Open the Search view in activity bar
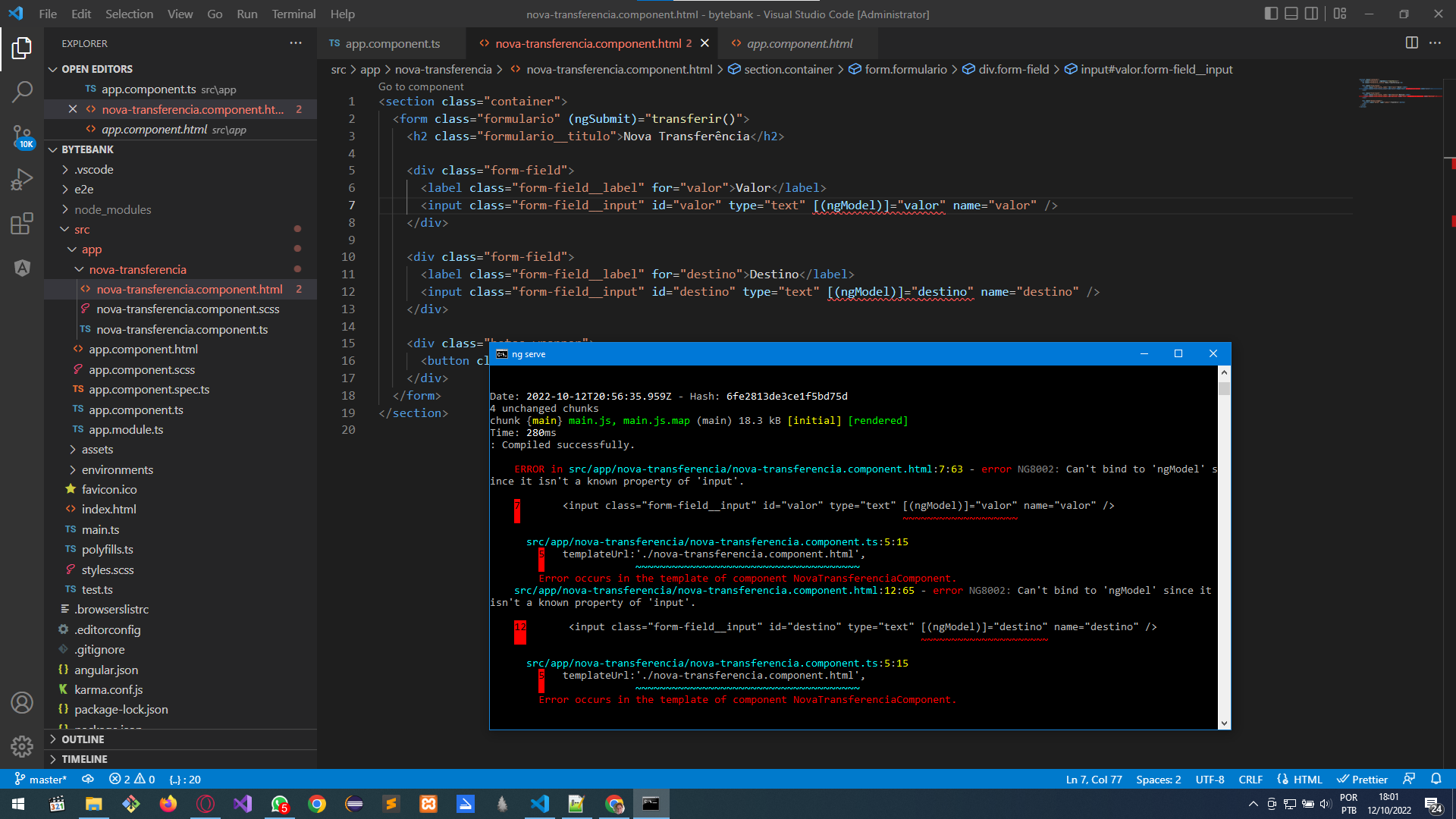The width and height of the screenshot is (1456, 819). (22, 93)
